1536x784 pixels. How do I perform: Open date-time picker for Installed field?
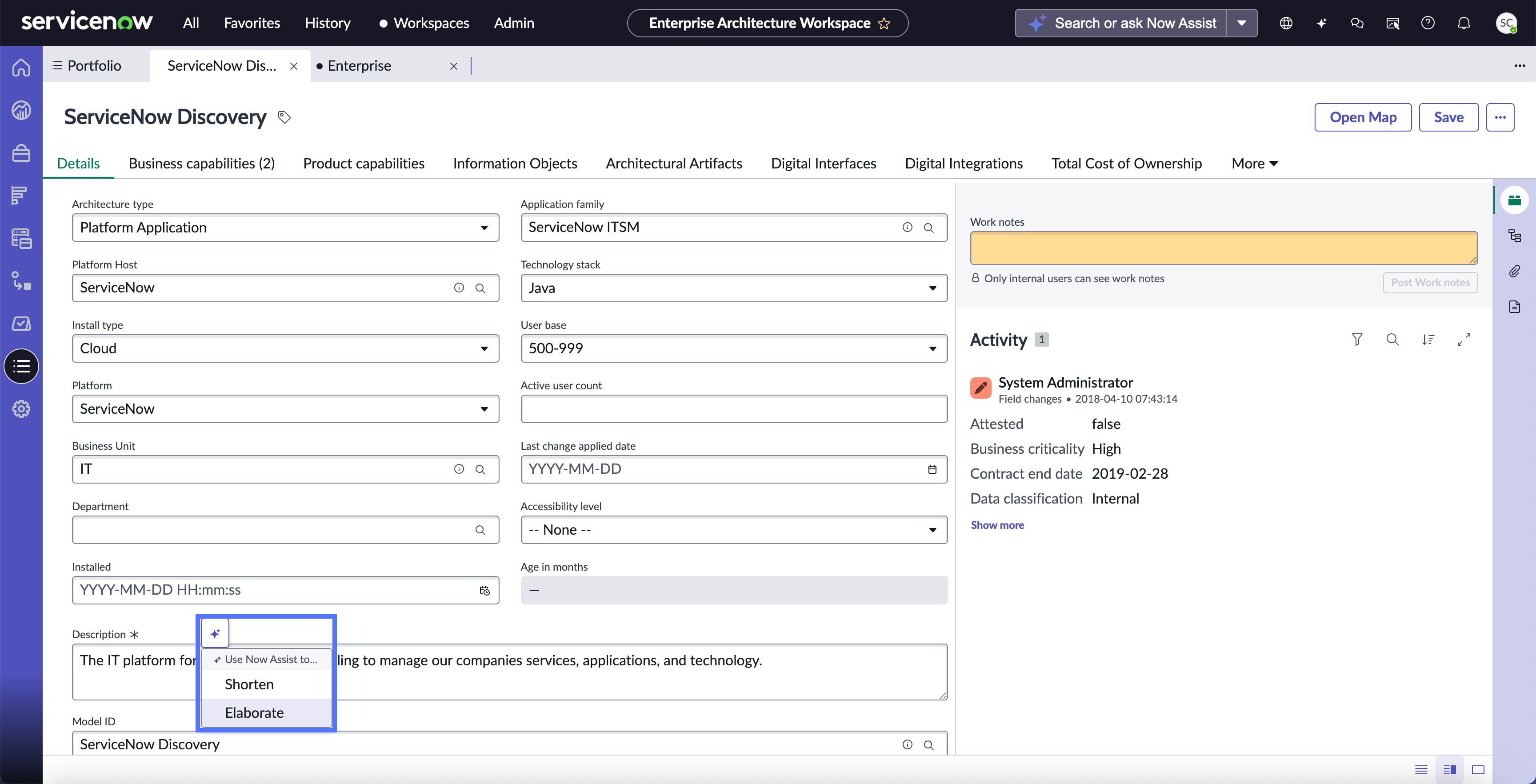[x=484, y=590]
